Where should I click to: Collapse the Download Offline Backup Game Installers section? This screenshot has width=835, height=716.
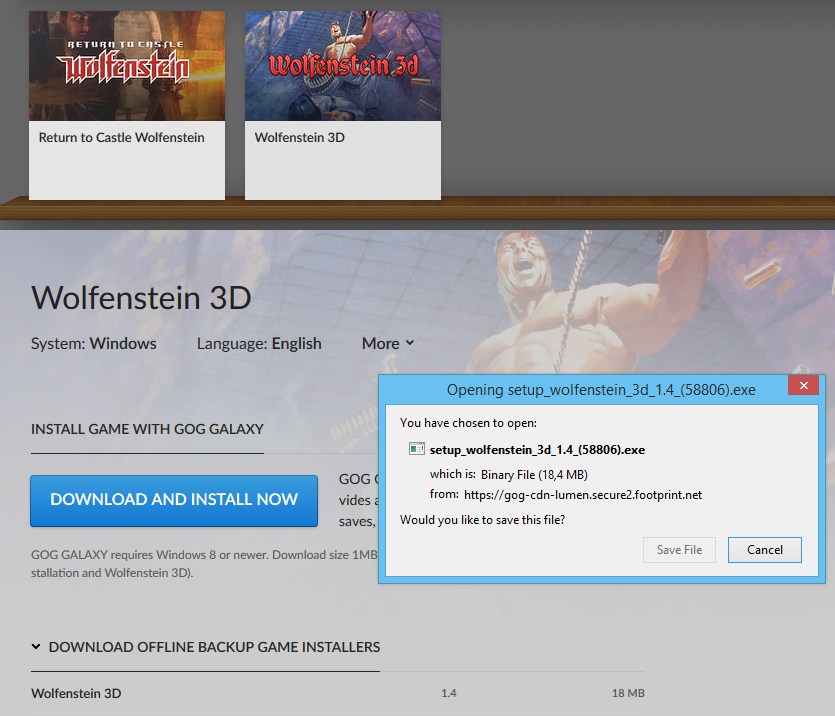click(206, 647)
